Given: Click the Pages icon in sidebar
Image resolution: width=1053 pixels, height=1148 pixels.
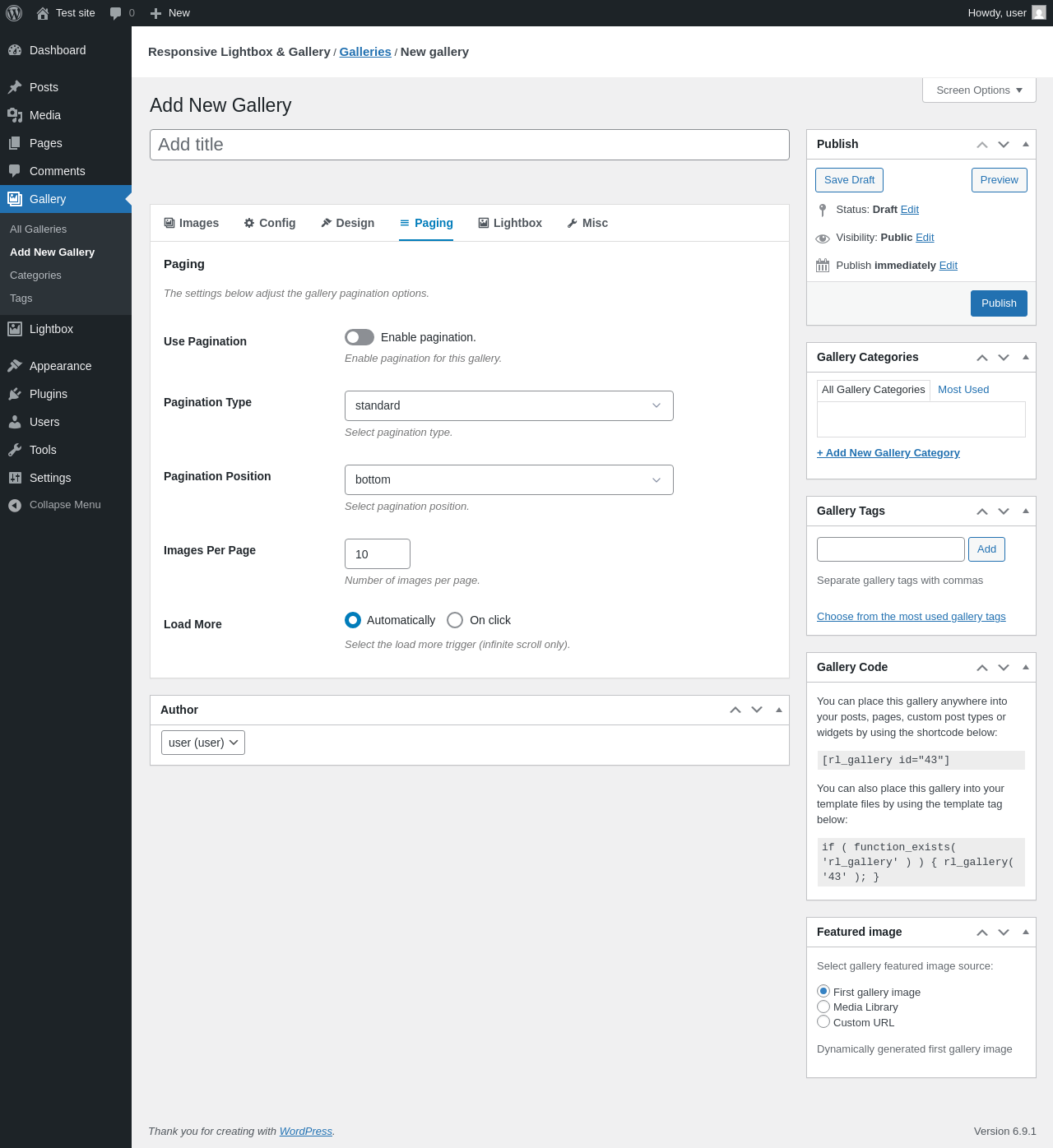Looking at the screenshot, I should click(x=15, y=143).
